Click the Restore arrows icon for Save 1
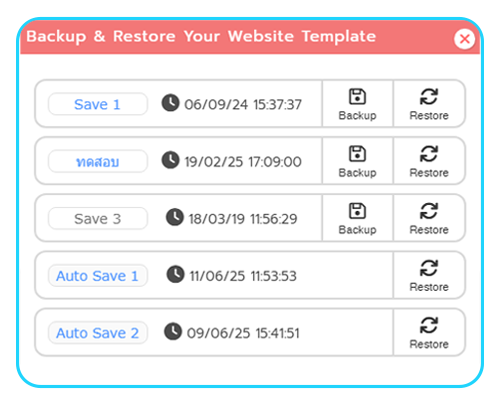 point(429,97)
